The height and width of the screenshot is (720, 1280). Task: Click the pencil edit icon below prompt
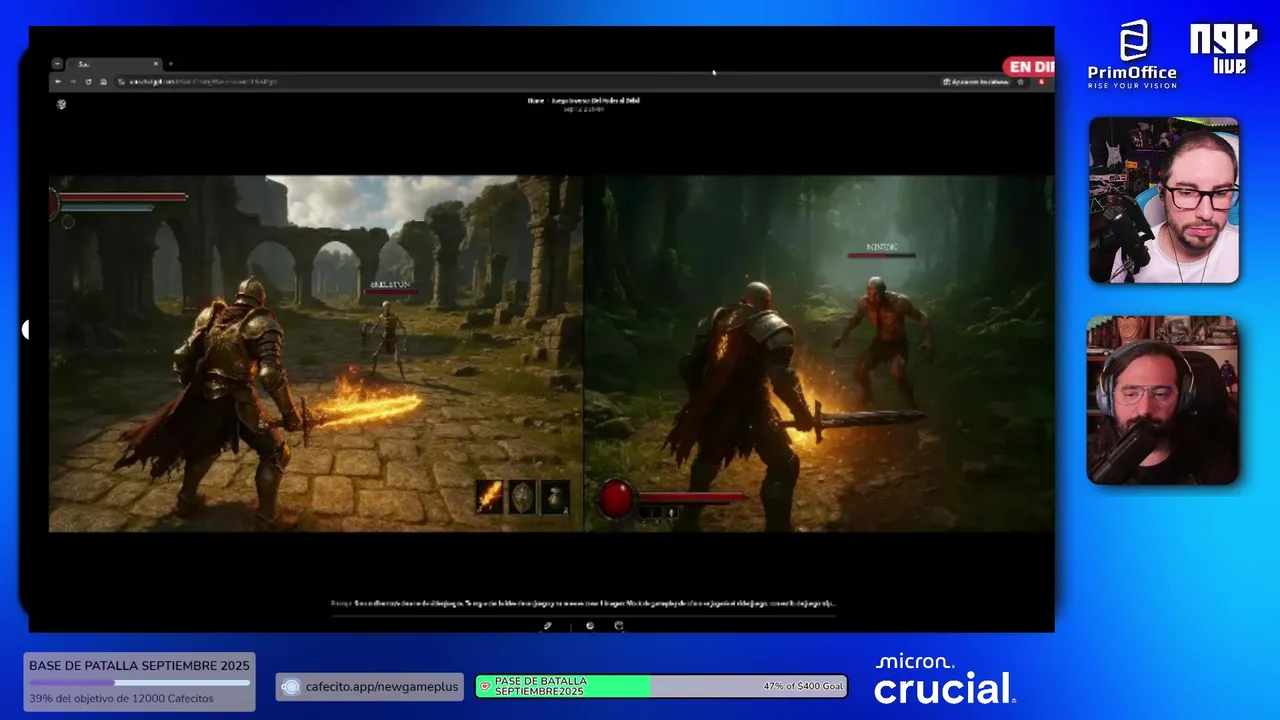(547, 626)
